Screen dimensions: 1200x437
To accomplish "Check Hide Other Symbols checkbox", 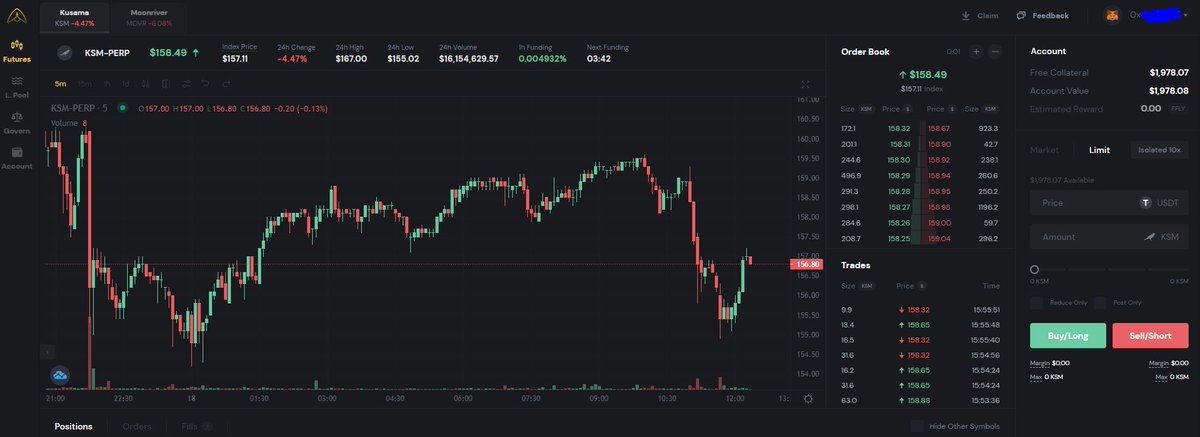I will pos(917,426).
